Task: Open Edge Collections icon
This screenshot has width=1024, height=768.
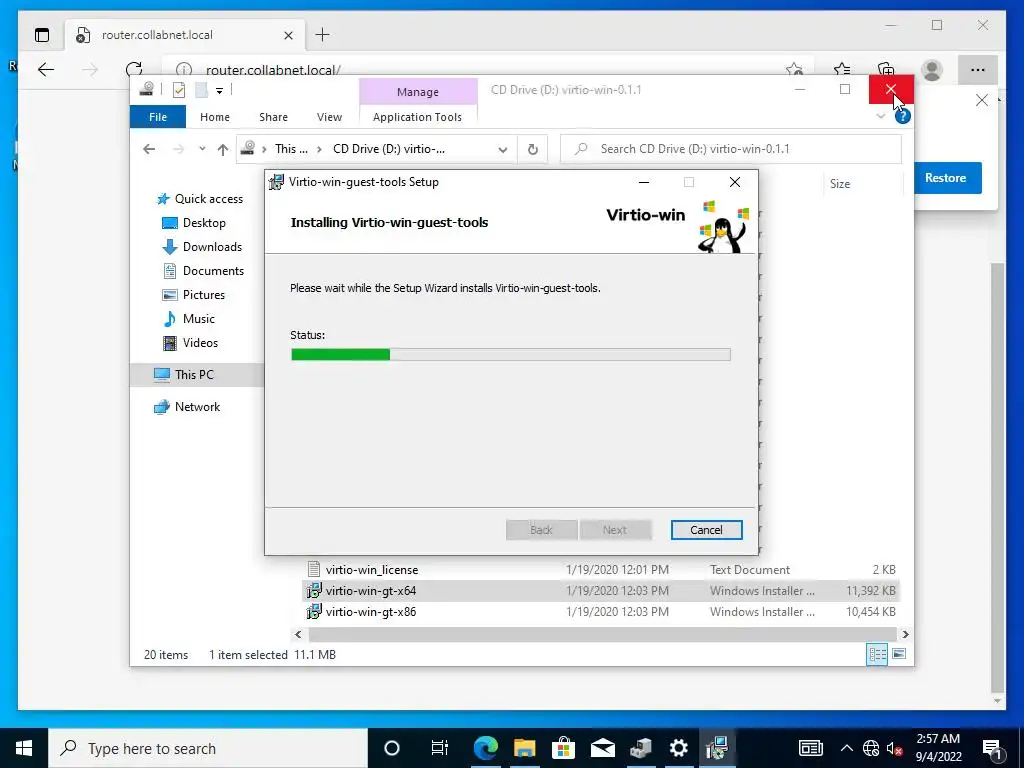Action: coord(886,69)
